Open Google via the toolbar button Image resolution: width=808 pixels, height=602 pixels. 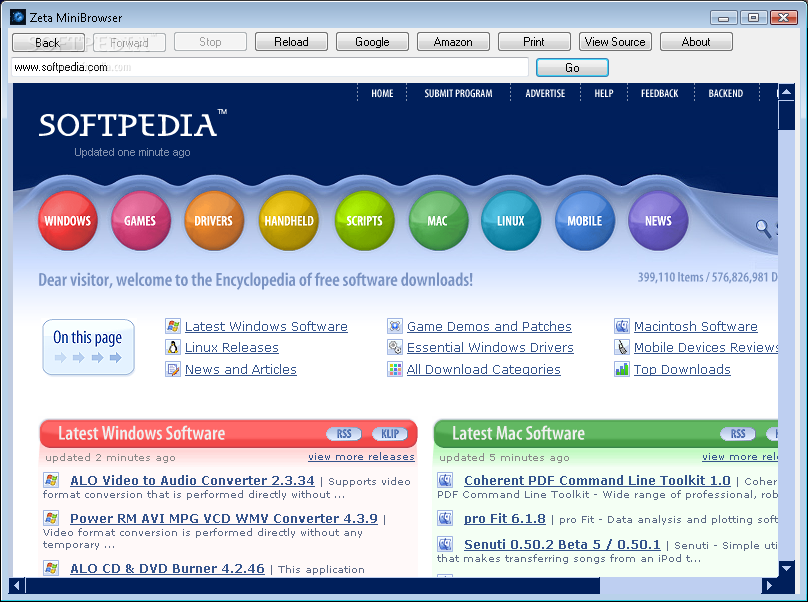(372, 42)
